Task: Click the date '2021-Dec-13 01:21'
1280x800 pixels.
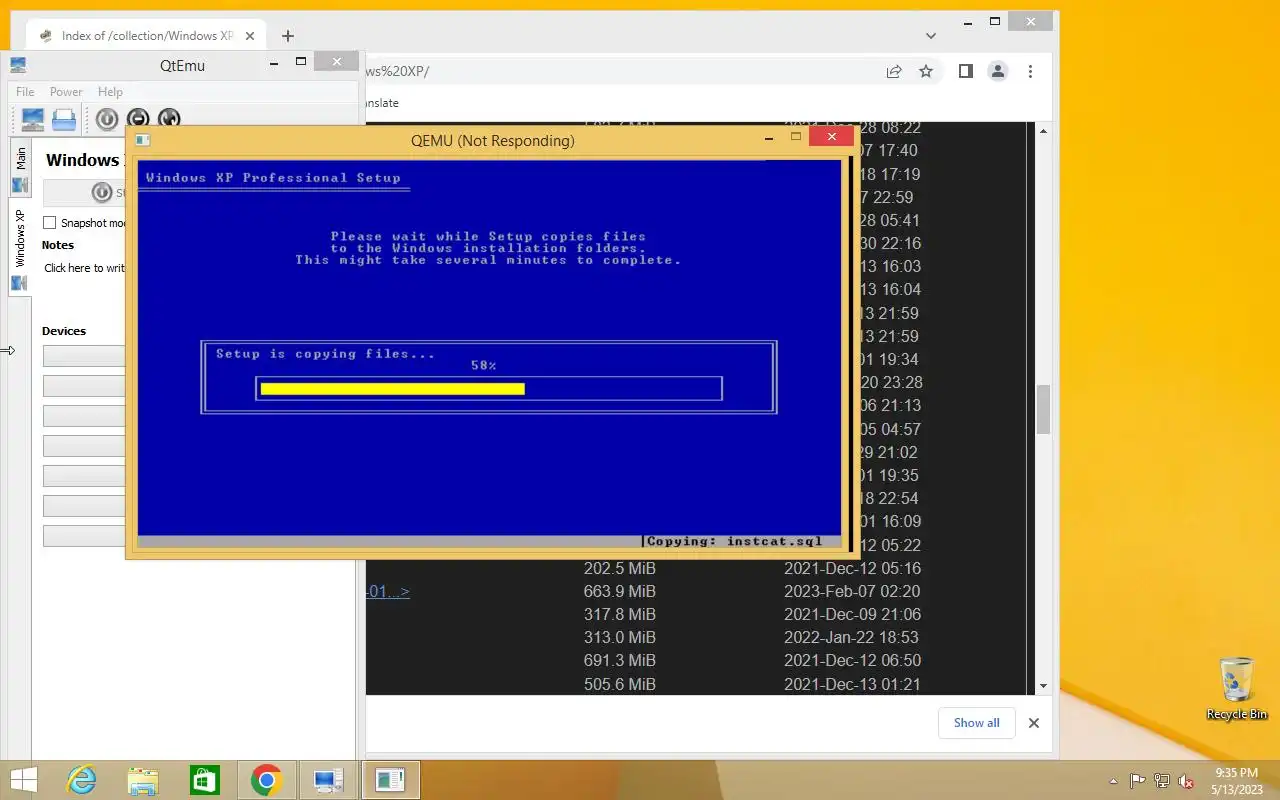Action: (852, 684)
